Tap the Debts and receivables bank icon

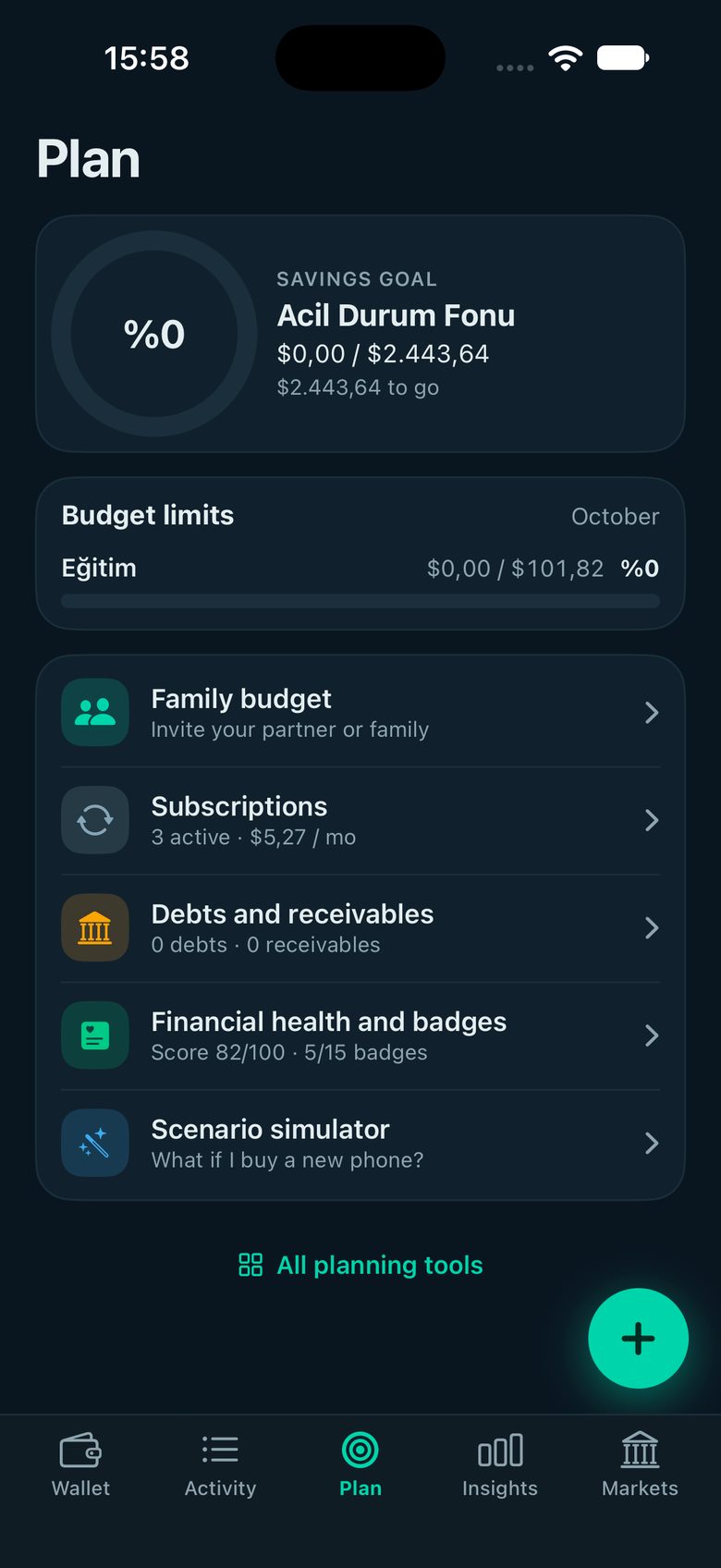click(x=95, y=927)
